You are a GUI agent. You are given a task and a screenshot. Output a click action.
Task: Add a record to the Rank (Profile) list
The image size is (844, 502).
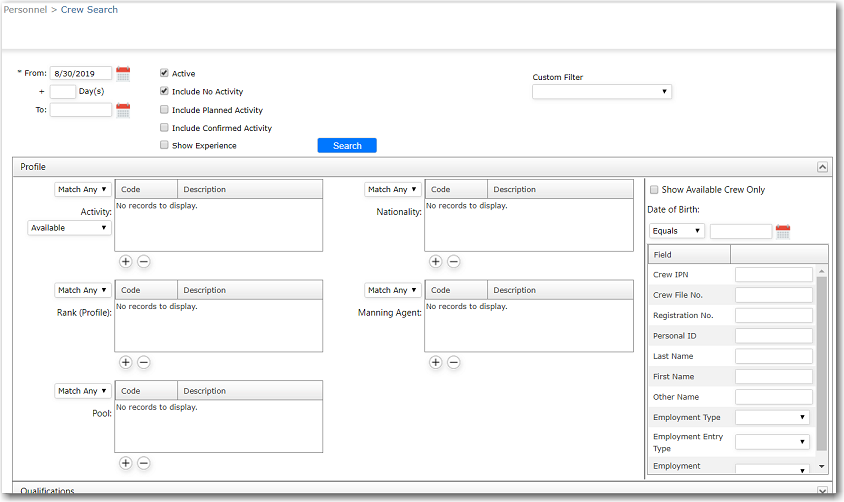[x=126, y=362]
